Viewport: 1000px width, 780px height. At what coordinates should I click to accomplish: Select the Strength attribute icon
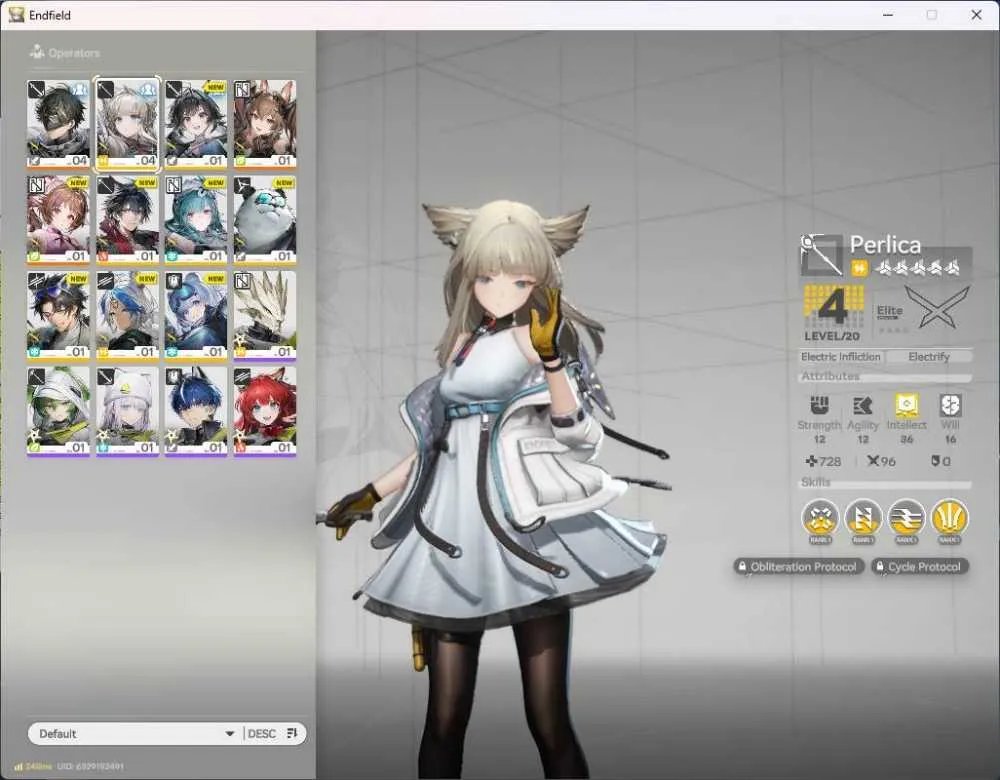(x=819, y=405)
